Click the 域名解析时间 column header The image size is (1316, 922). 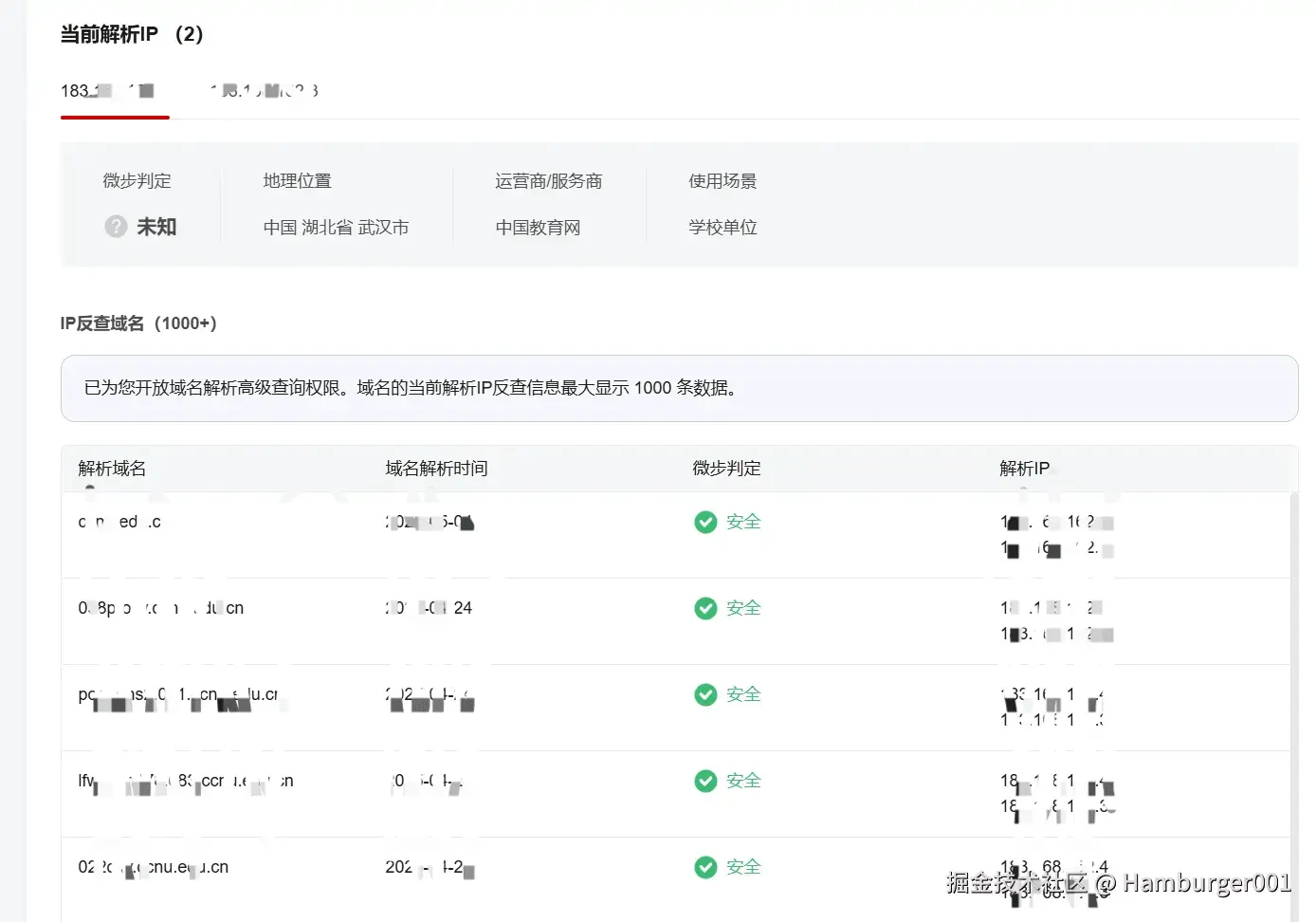[x=436, y=469]
